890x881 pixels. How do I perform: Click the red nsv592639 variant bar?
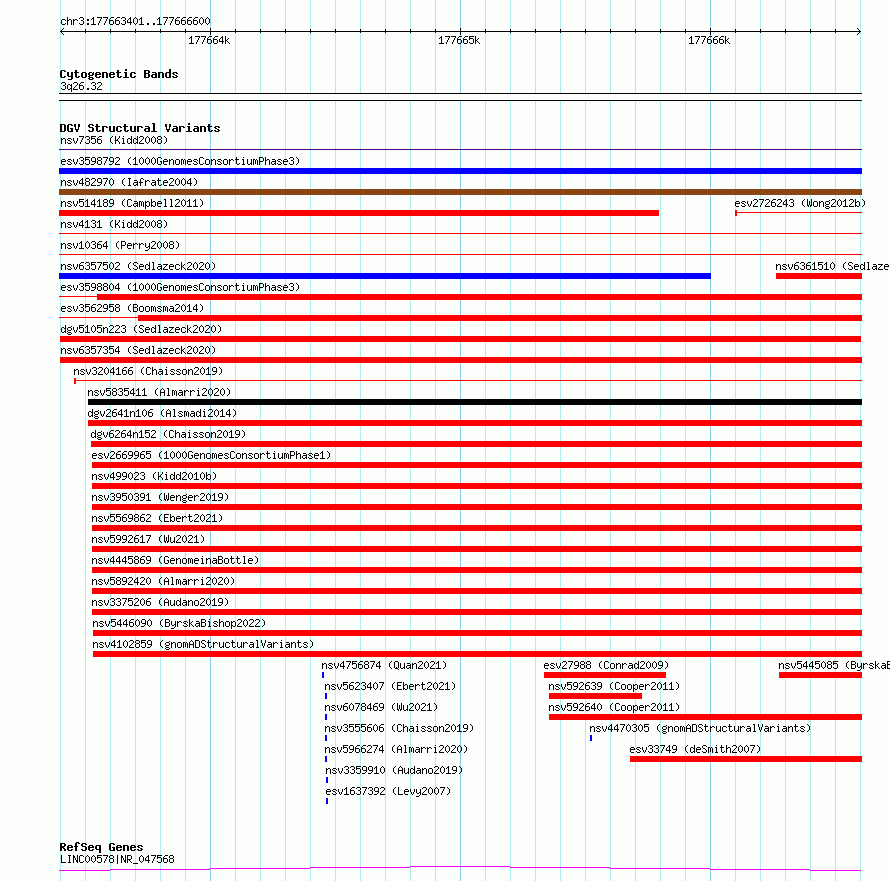point(595,696)
